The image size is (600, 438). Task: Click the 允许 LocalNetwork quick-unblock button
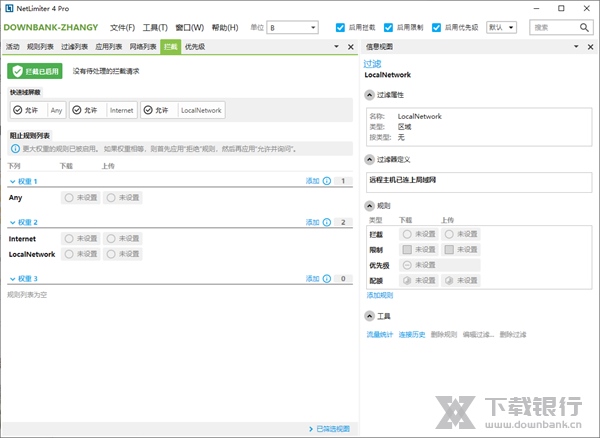(183, 110)
